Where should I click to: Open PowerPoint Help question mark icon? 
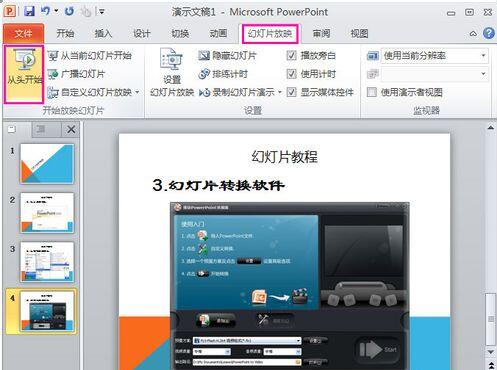pos(489,33)
